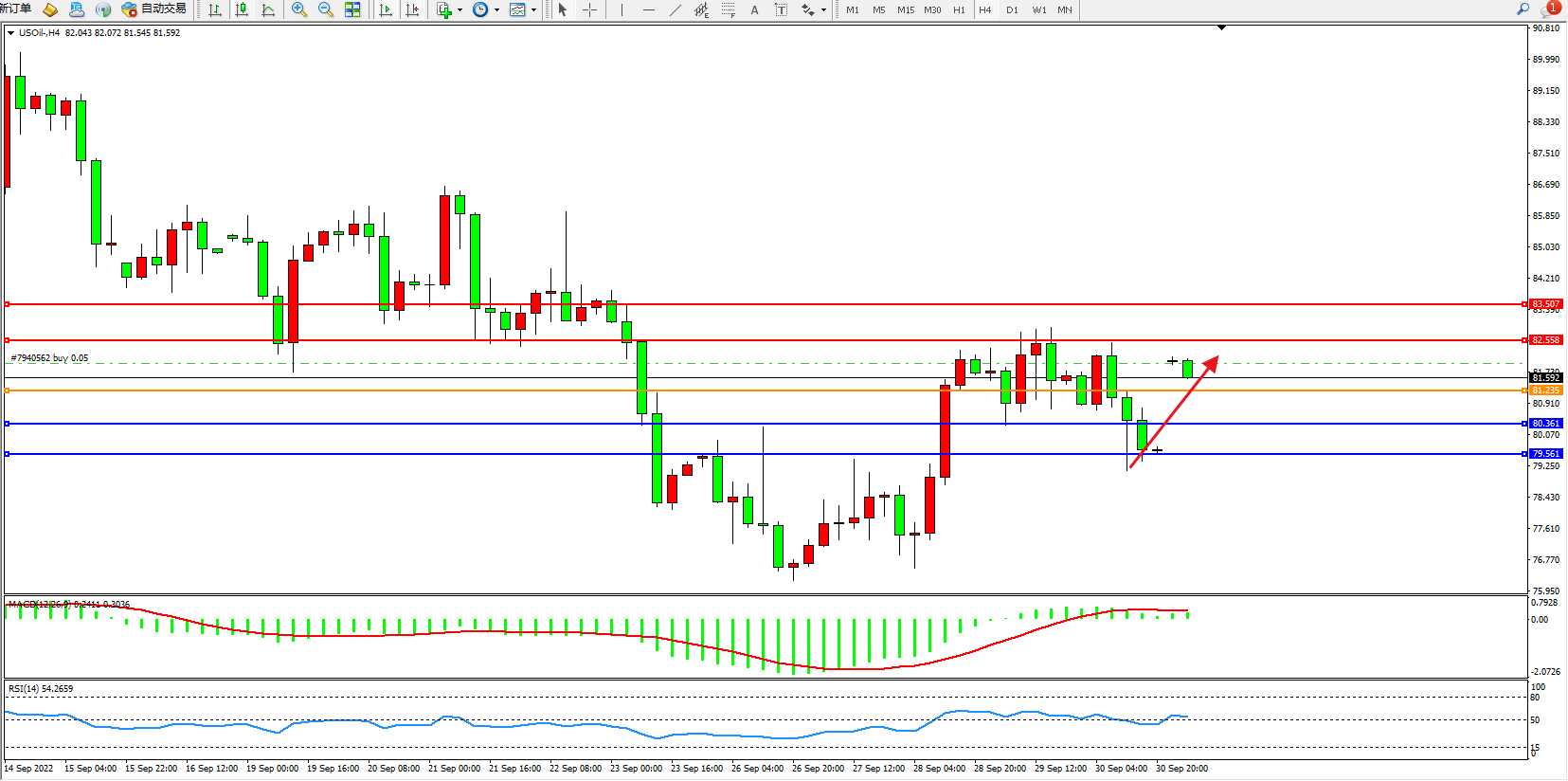Toggle candlestick chart mode
Screen dimensions: 1568x781
(x=242, y=9)
